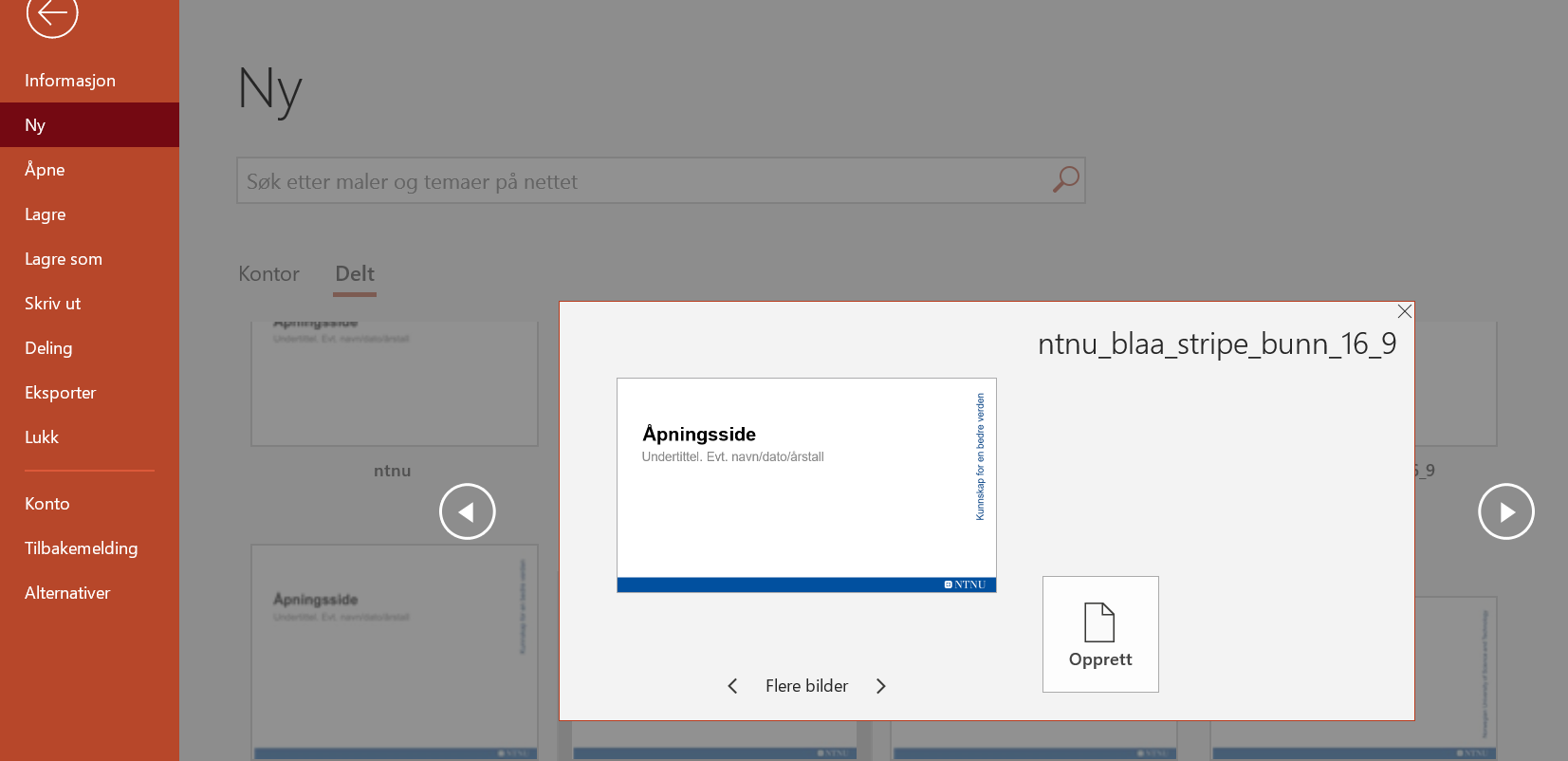Open the Deling page
This screenshot has height=761, width=1568.
pos(89,348)
